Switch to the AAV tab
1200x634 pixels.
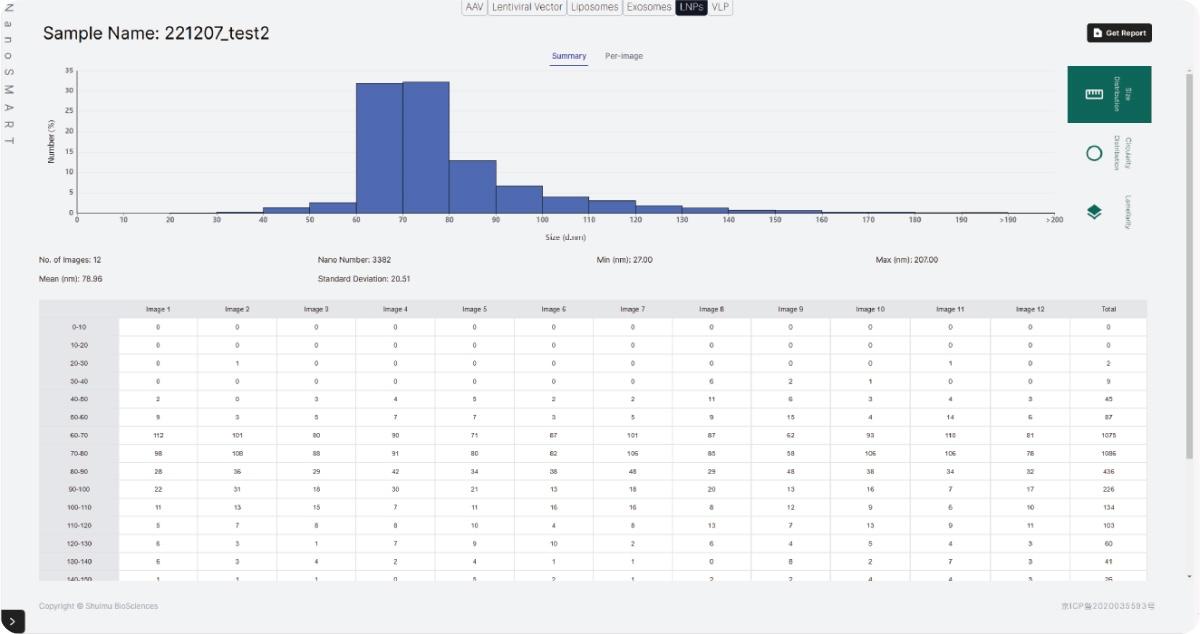[x=475, y=7]
